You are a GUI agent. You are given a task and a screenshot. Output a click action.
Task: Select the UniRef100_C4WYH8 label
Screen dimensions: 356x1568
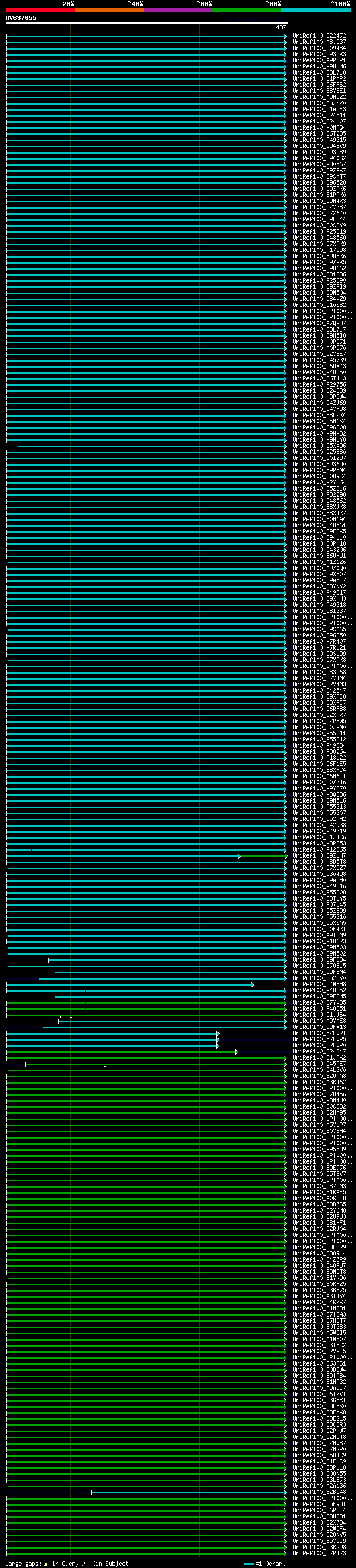319,985
